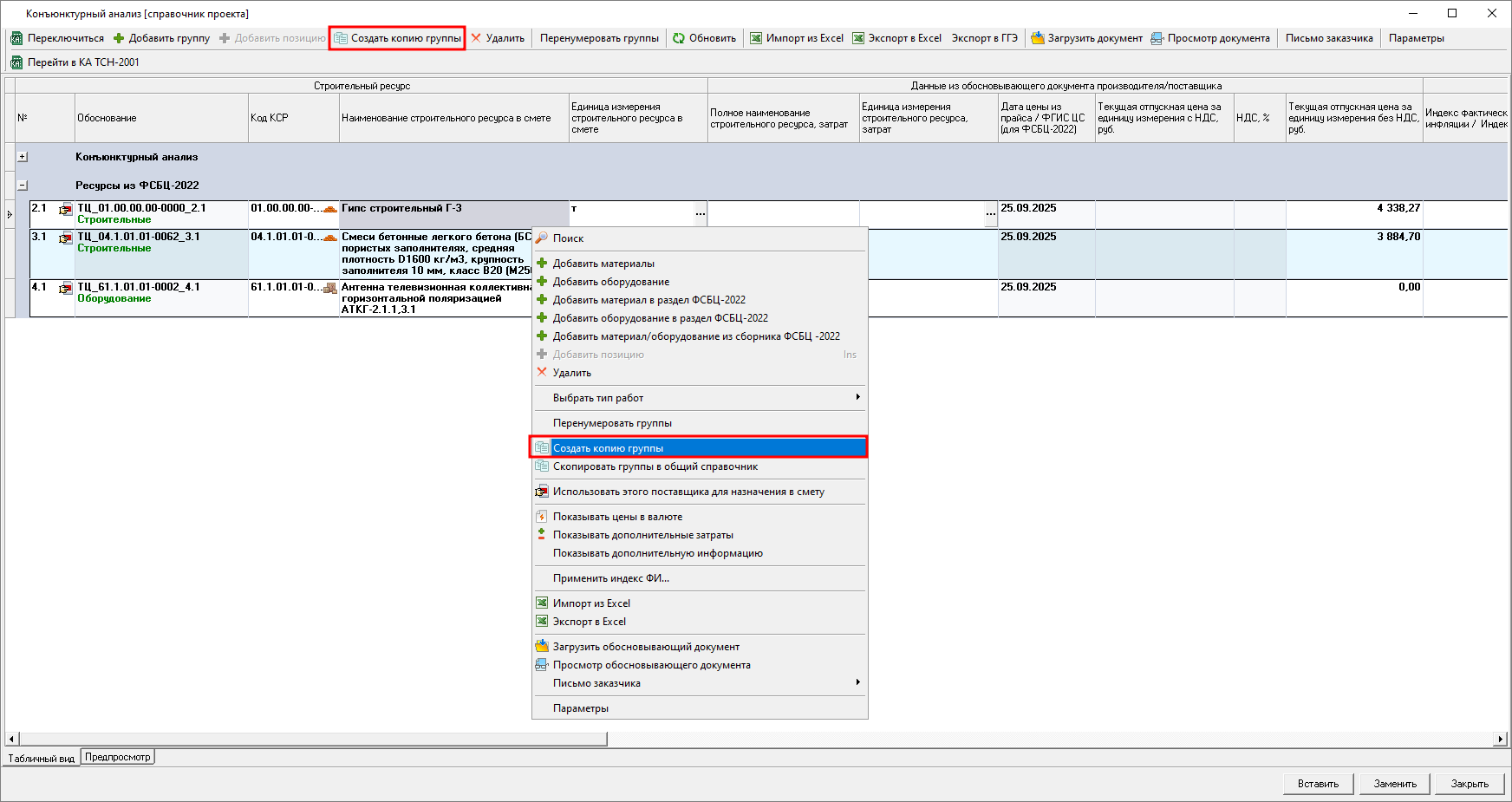Click the Закрыть button
Viewport: 1512px width, 802px height.
tap(1470, 783)
